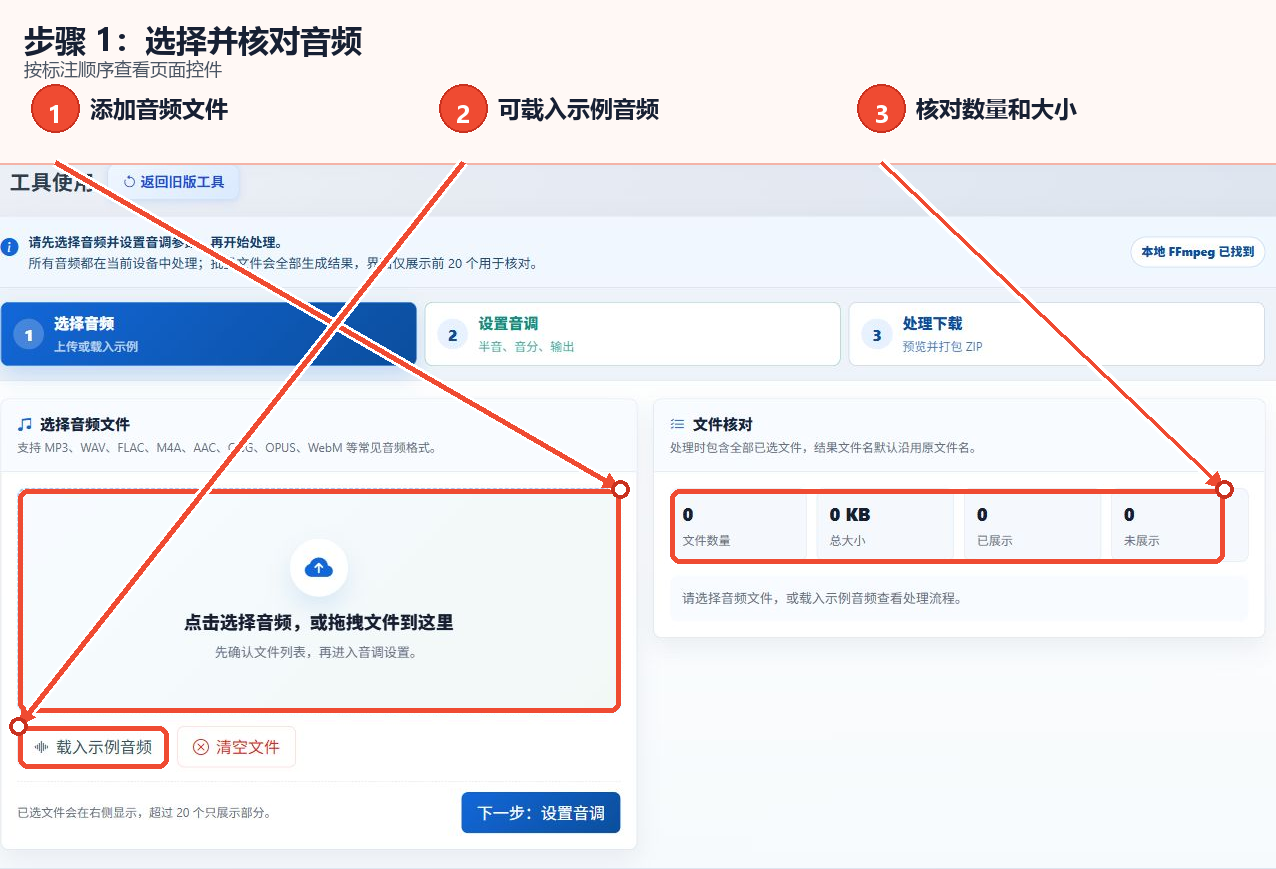Click the cloud upload icon

coord(318,568)
